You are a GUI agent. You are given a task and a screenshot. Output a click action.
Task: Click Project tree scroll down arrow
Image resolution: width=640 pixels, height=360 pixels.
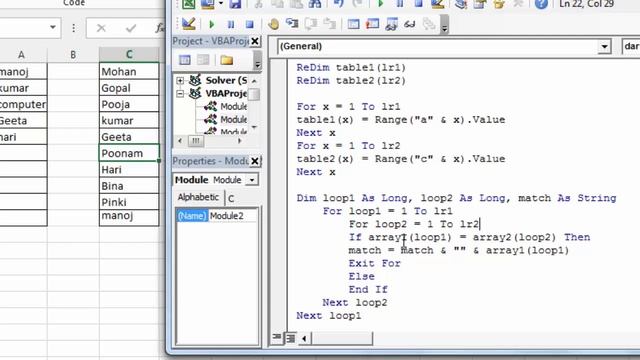pos(254,128)
